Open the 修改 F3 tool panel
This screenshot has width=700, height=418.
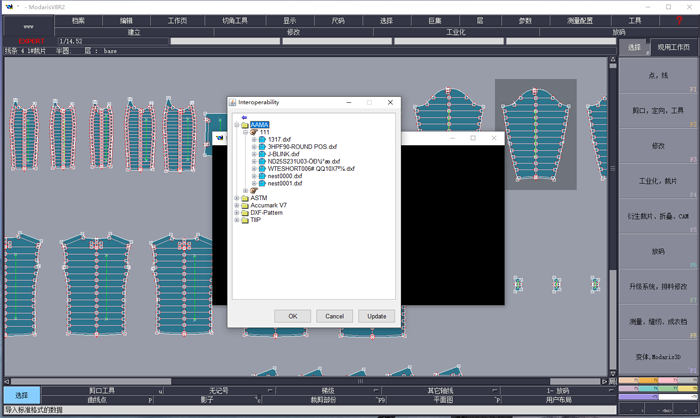tap(658, 146)
